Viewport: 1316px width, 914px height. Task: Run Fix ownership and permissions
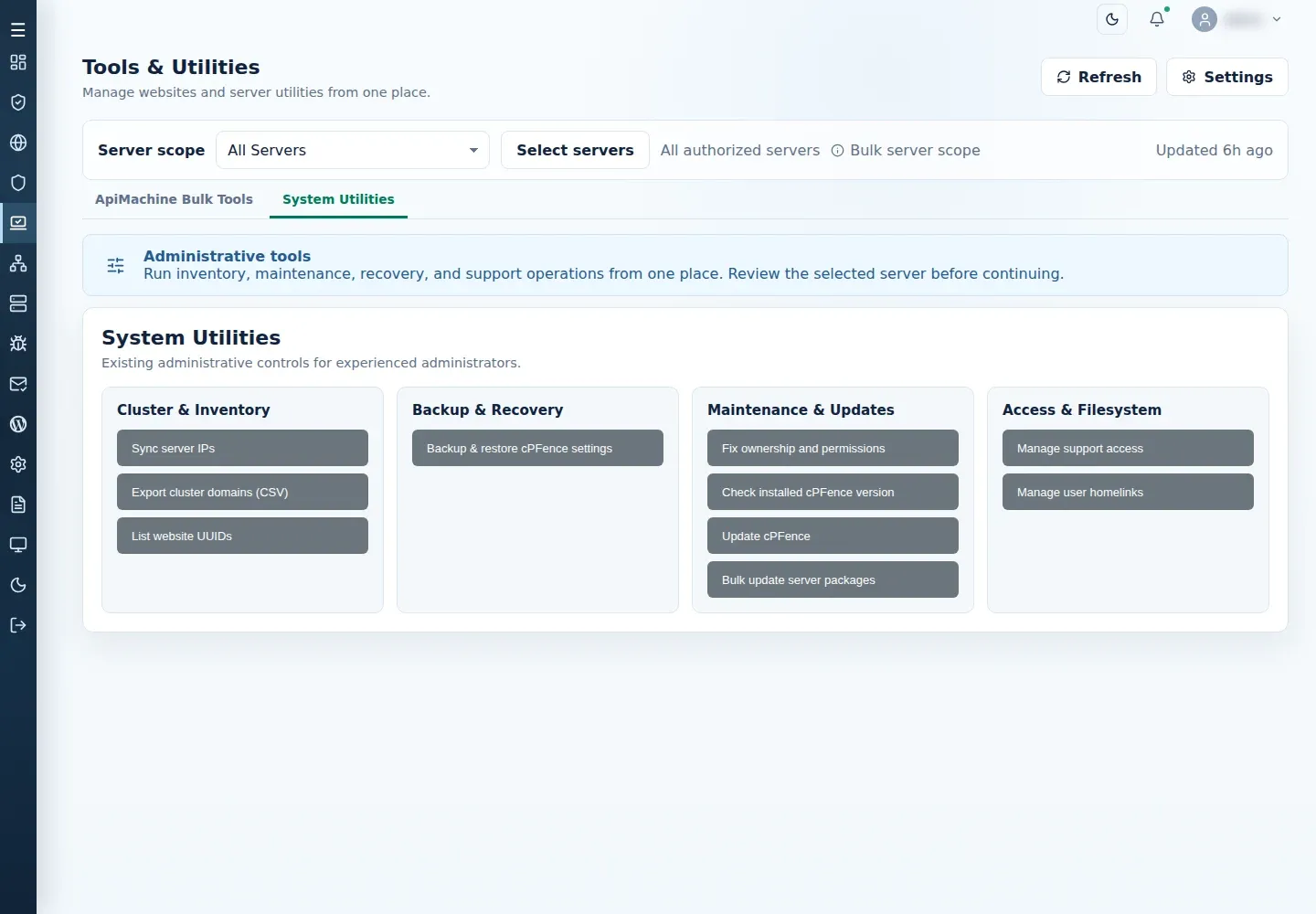pyautogui.click(x=833, y=448)
